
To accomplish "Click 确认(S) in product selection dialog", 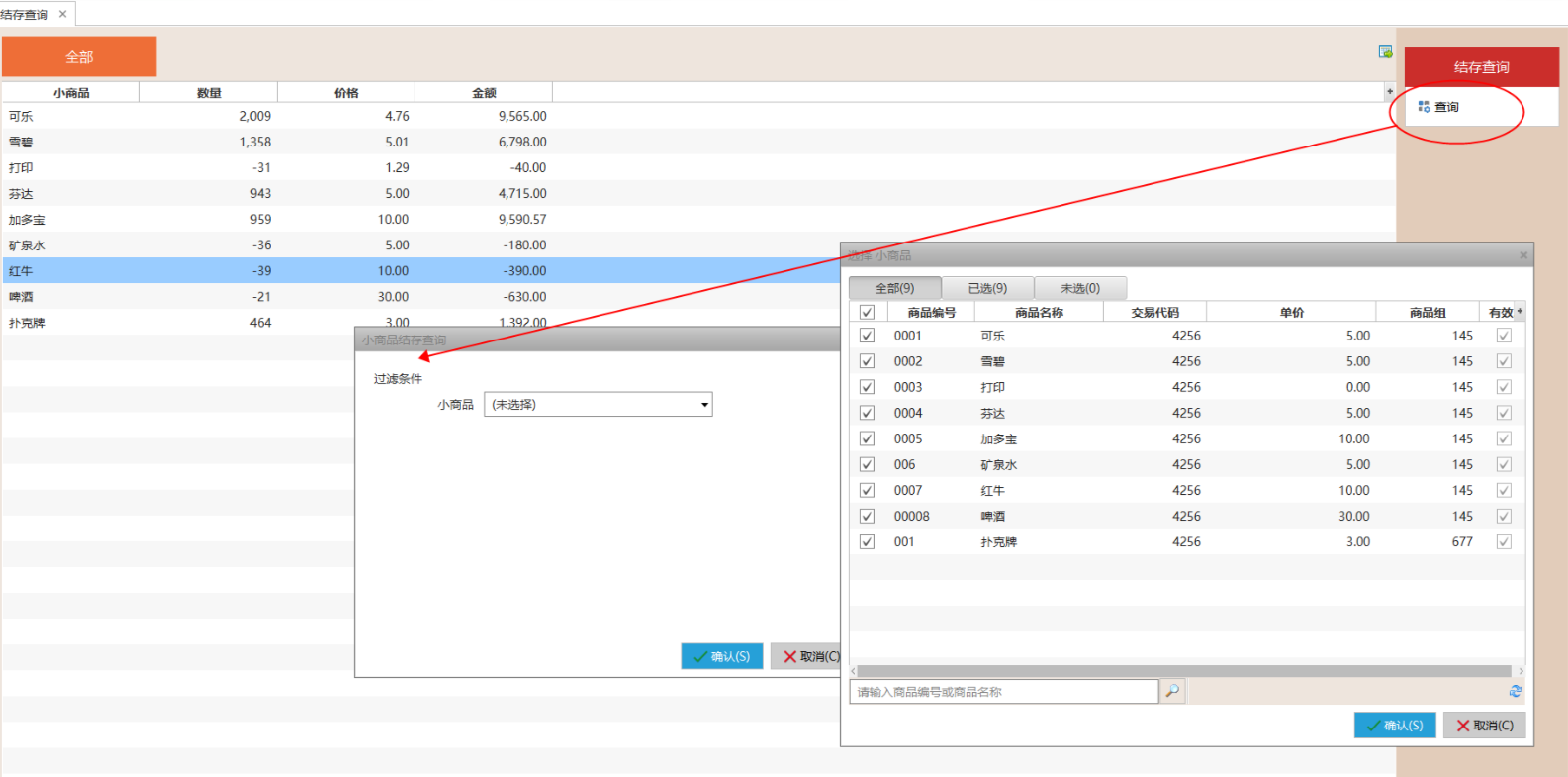I will click(x=1394, y=726).
